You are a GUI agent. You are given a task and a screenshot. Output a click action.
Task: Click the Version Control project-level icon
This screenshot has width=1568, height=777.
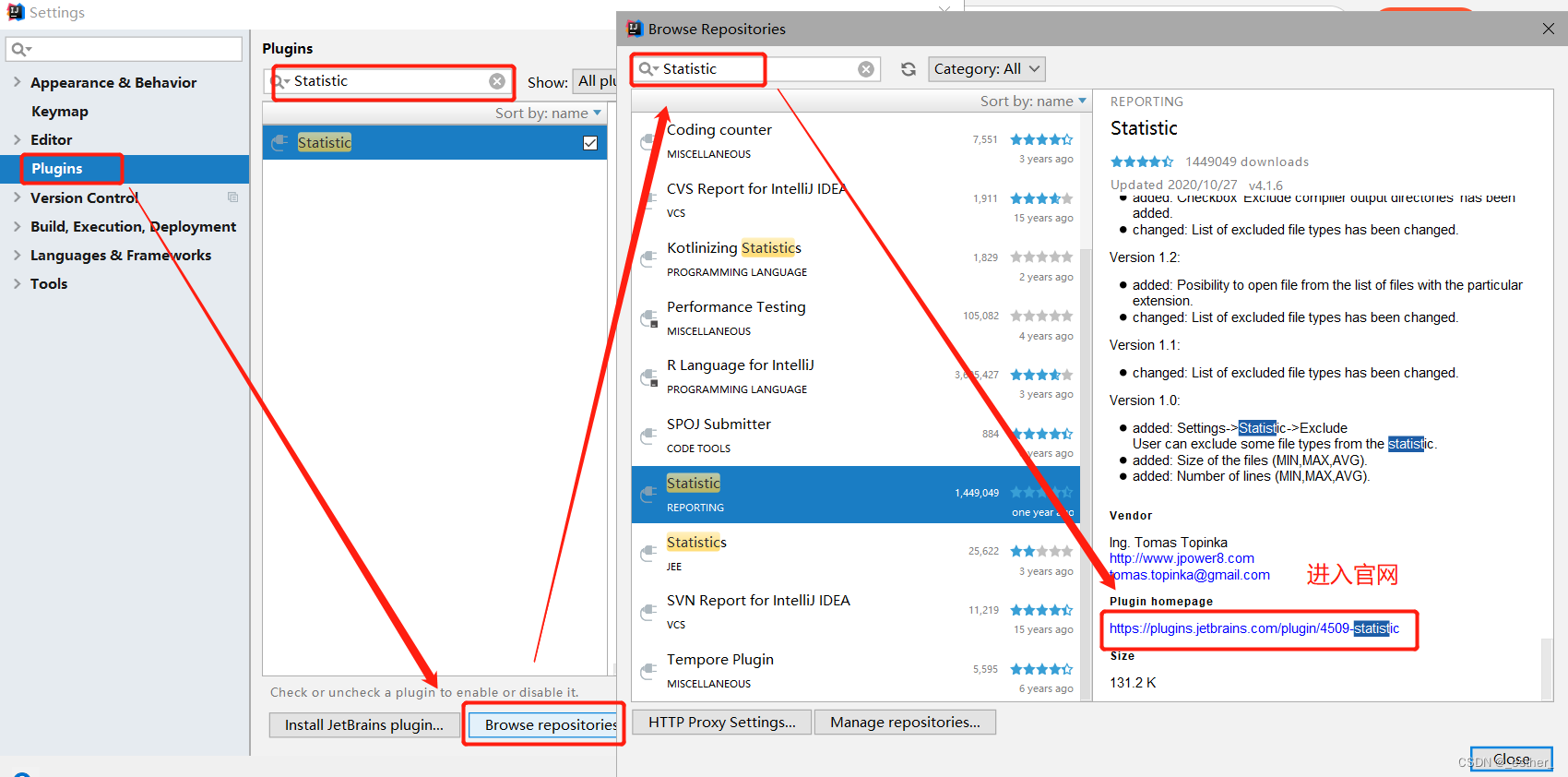232,197
